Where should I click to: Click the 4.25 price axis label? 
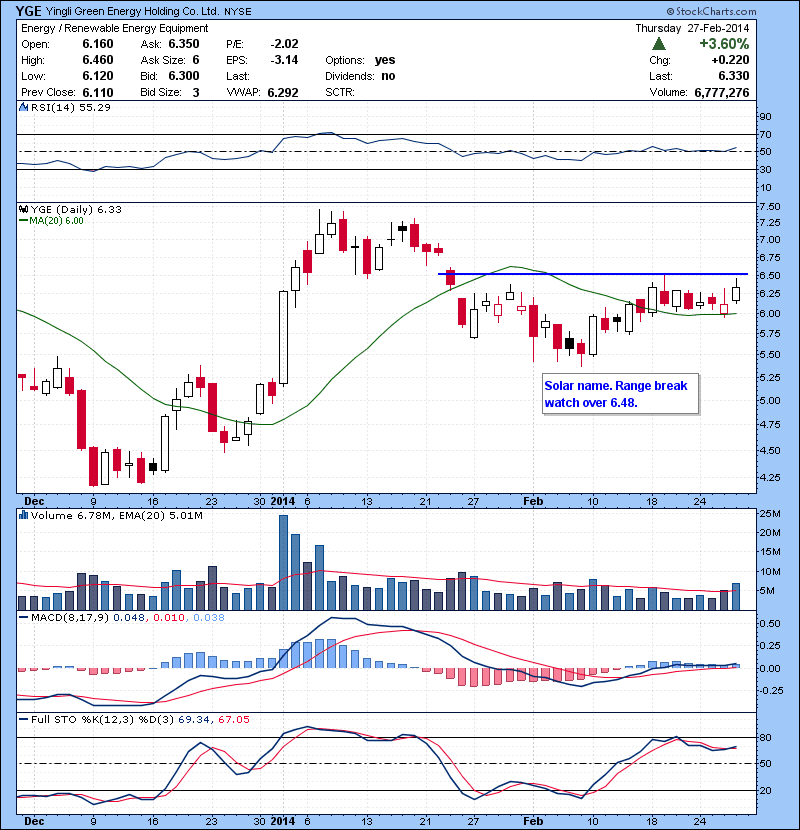[769, 477]
